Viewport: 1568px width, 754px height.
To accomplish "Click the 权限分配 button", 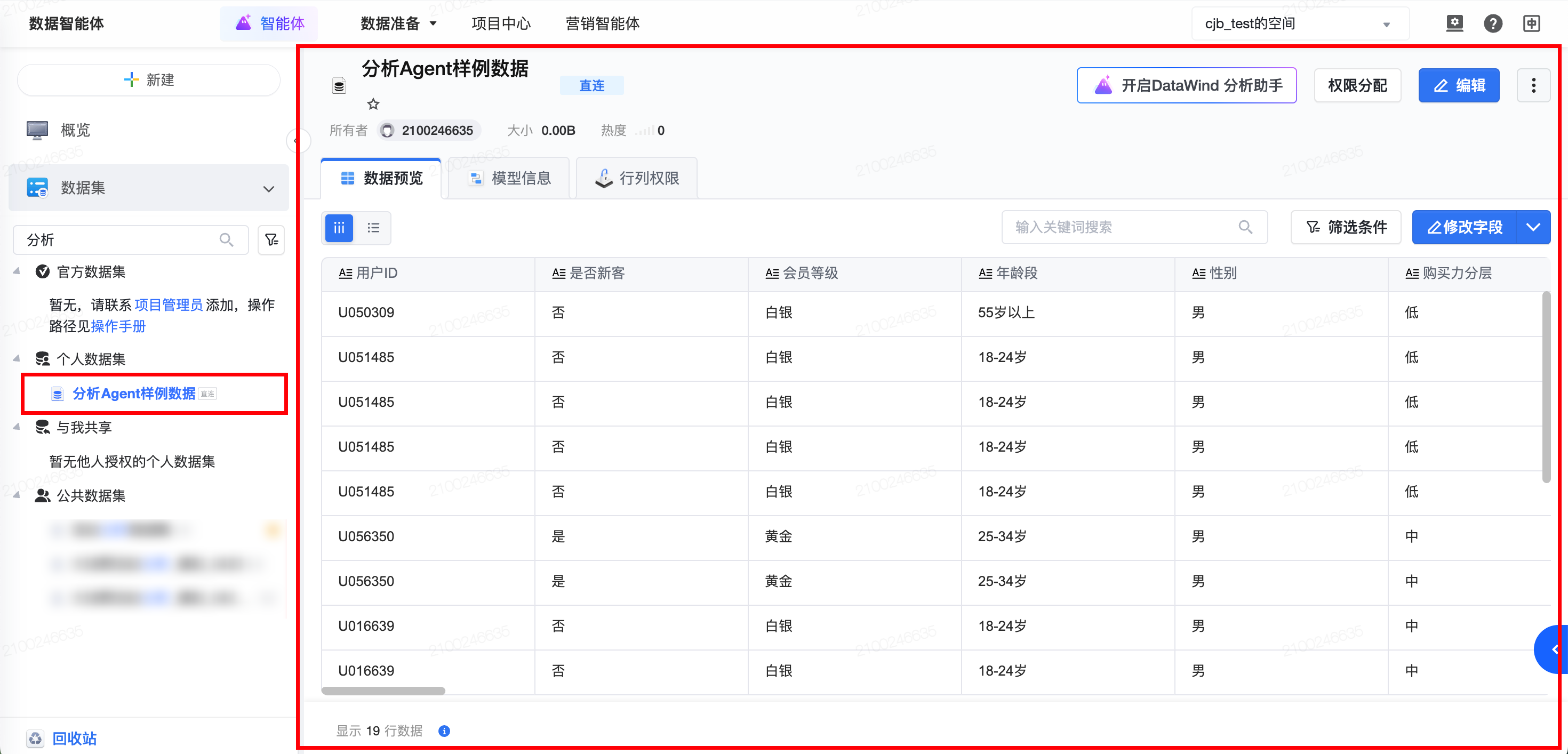I will pos(1357,85).
